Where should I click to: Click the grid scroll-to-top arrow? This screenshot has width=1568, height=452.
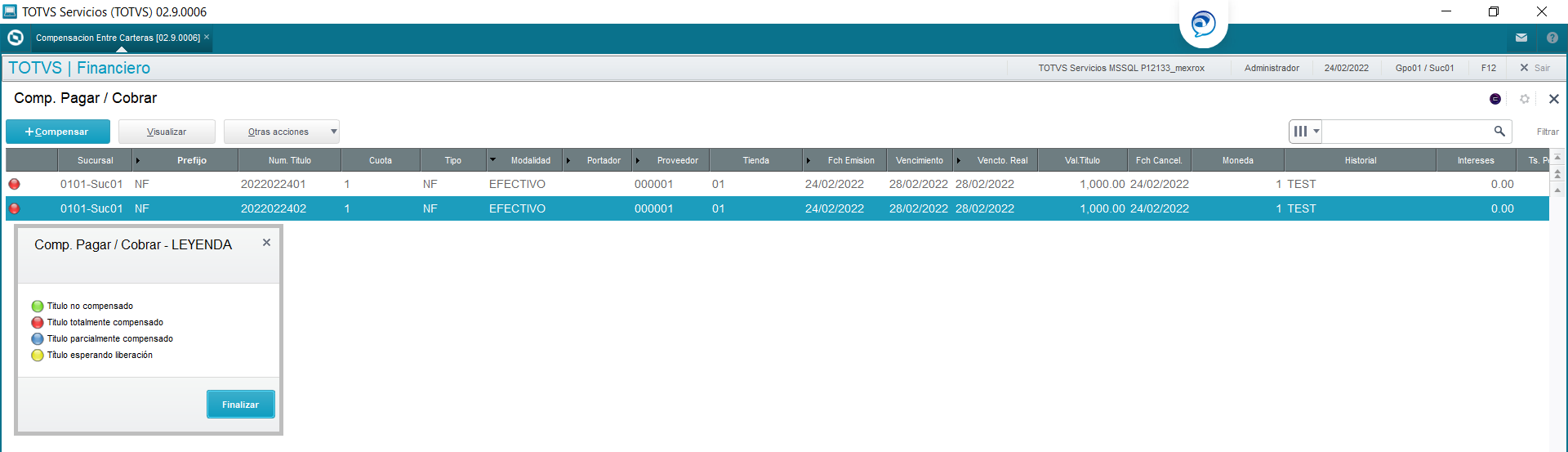(x=1557, y=157)
